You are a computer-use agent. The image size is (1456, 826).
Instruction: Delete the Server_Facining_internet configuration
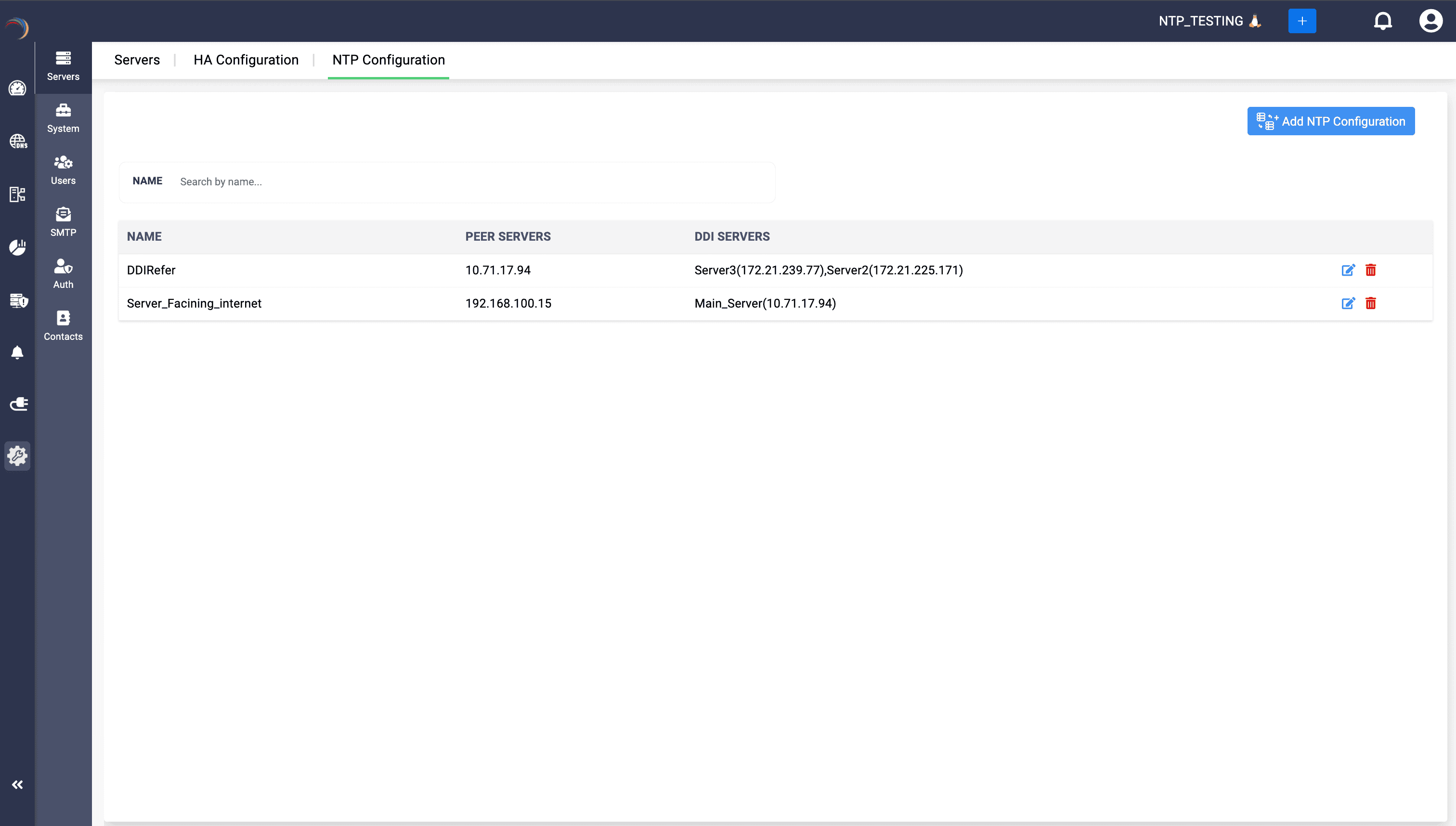point(1371,304)
